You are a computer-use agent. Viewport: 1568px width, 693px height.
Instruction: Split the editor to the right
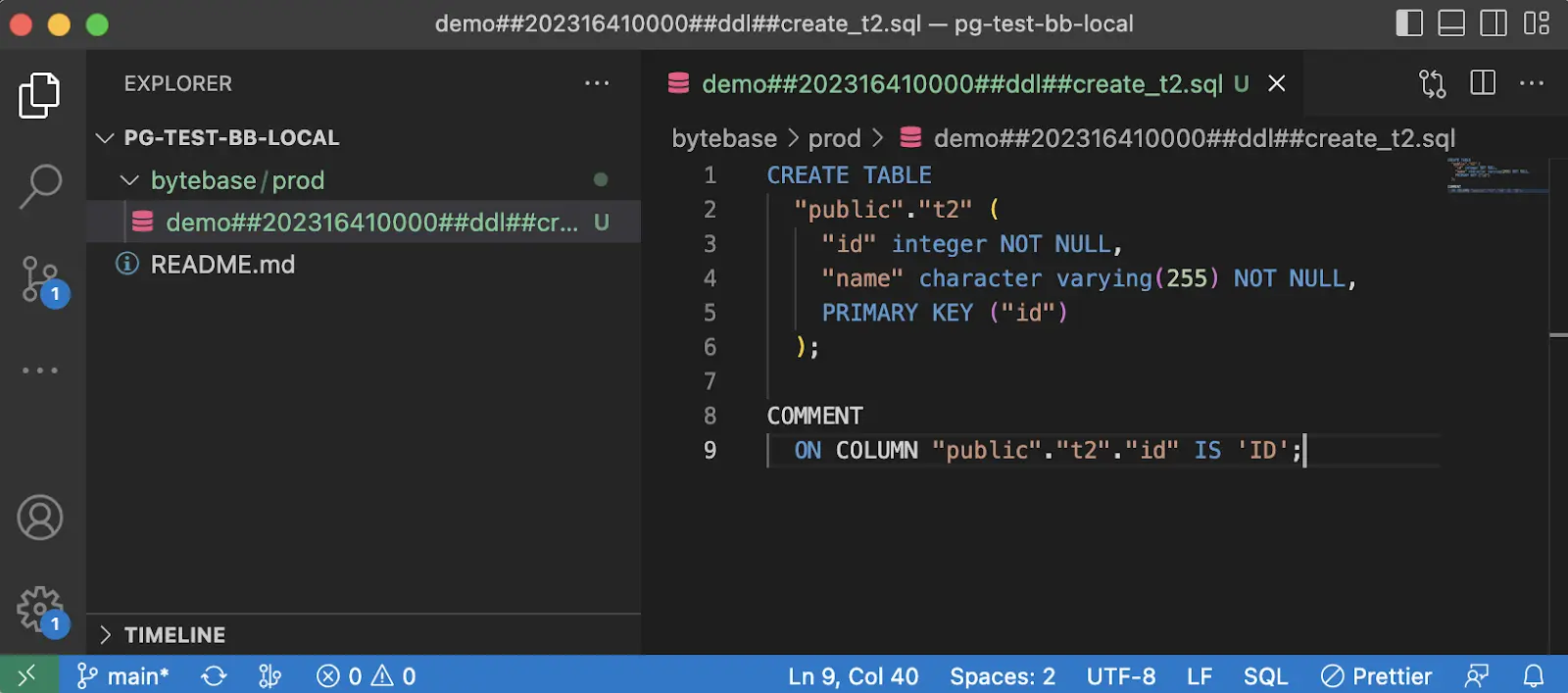(x=1483, y=83)
